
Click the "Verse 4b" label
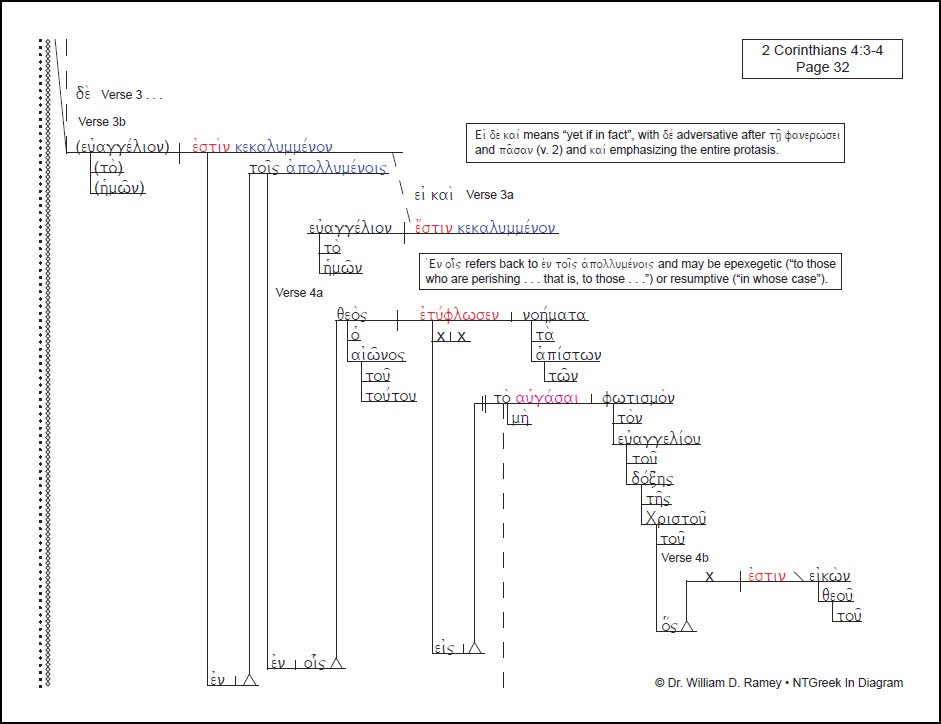point(685,558)
